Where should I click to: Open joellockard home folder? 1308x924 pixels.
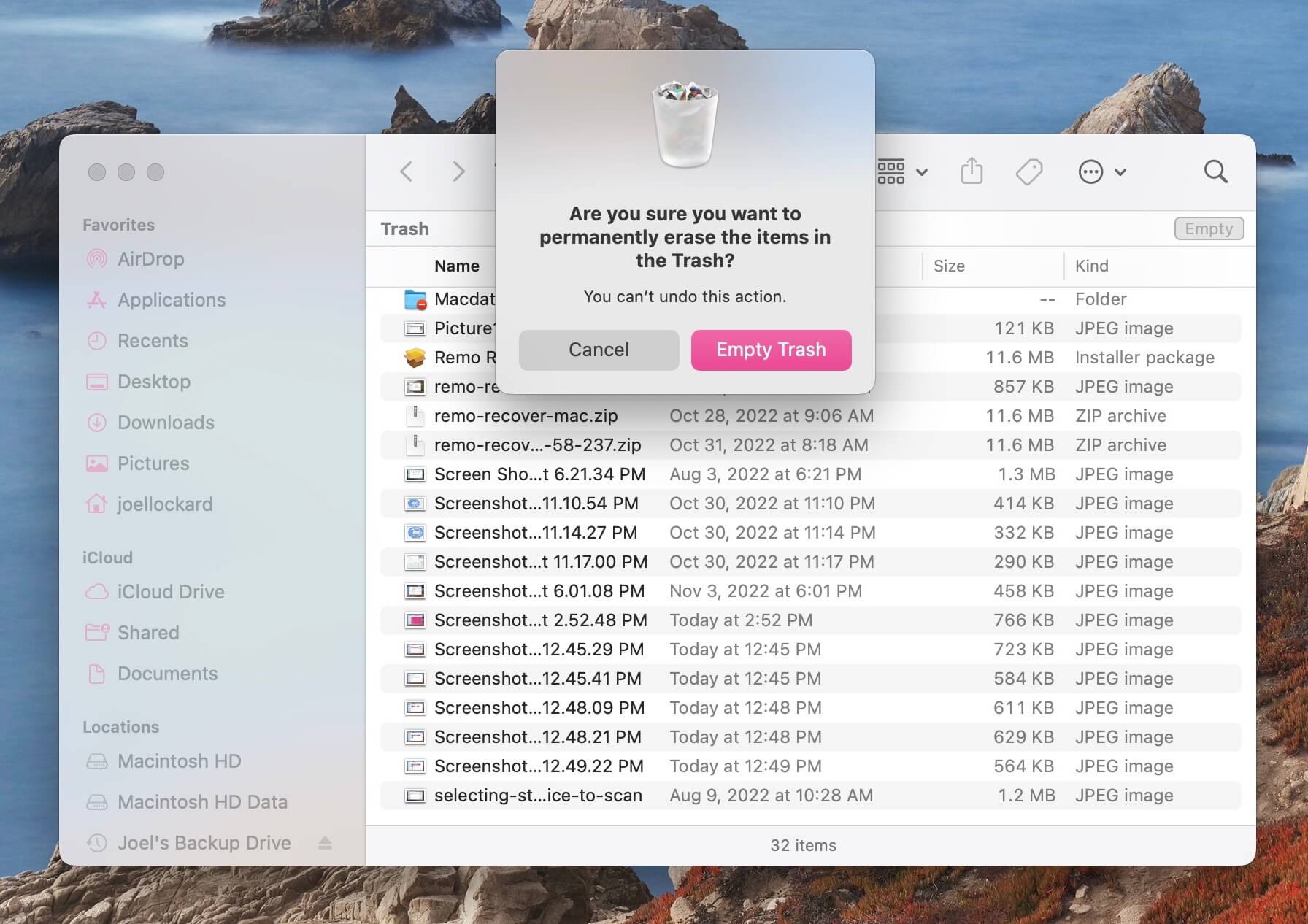tap(165, 504)
